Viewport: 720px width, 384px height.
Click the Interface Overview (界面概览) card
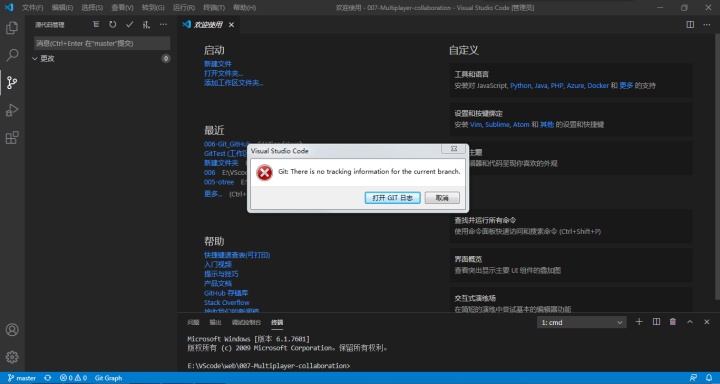click(x=571, y=265)
